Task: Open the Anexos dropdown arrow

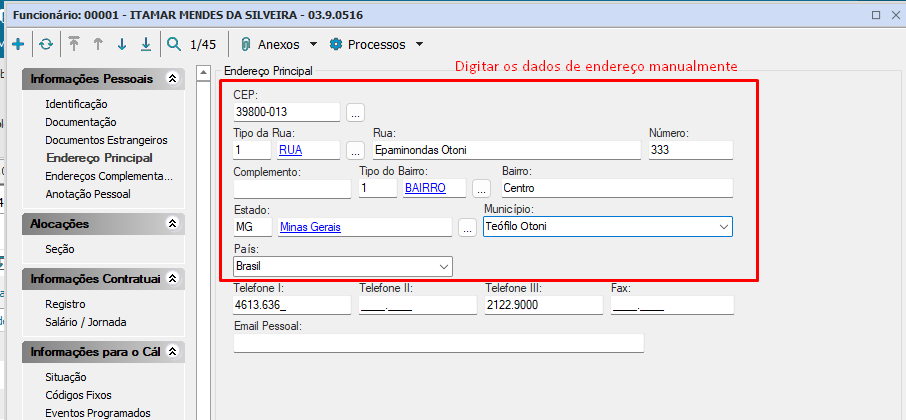Action: pyautogui.click(x=313, y=44)
